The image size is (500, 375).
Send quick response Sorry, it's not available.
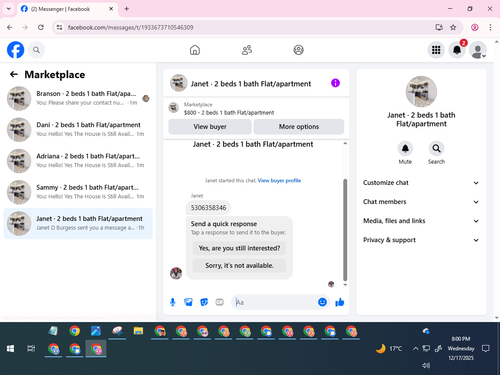239,266
